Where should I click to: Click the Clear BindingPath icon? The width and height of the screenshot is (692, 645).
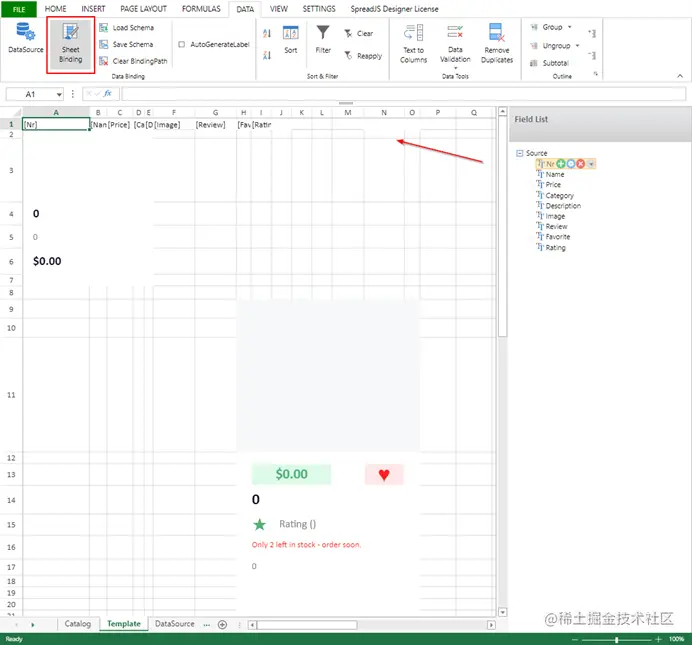104,61
